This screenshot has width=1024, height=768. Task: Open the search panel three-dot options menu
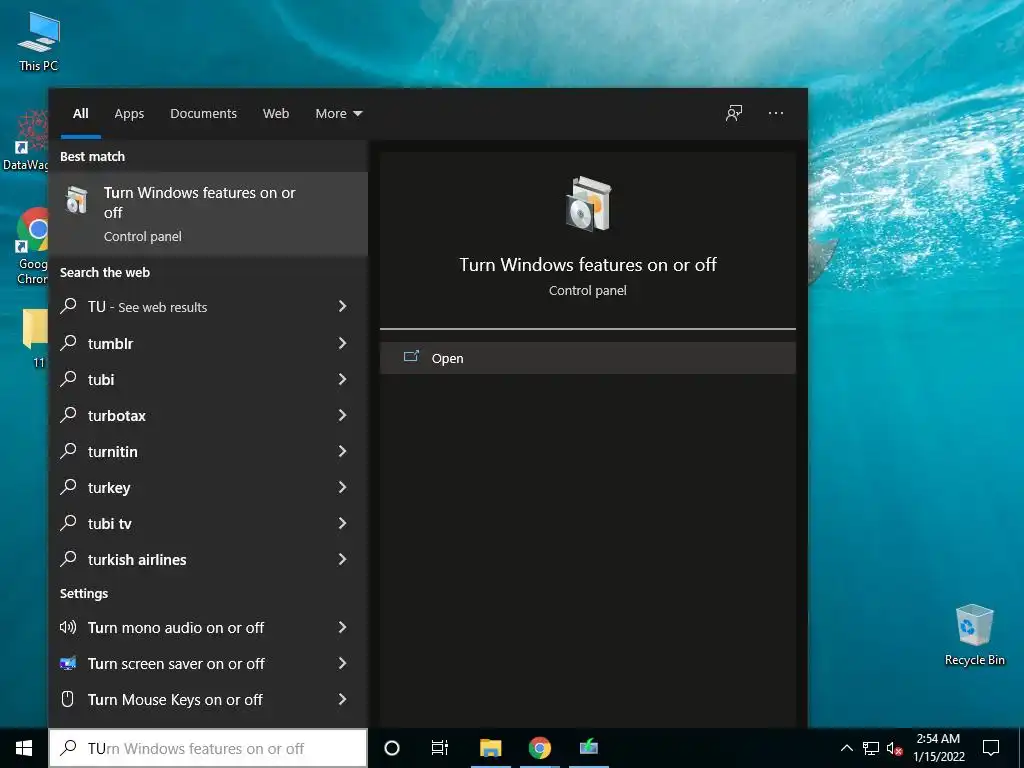pos(776,113)
